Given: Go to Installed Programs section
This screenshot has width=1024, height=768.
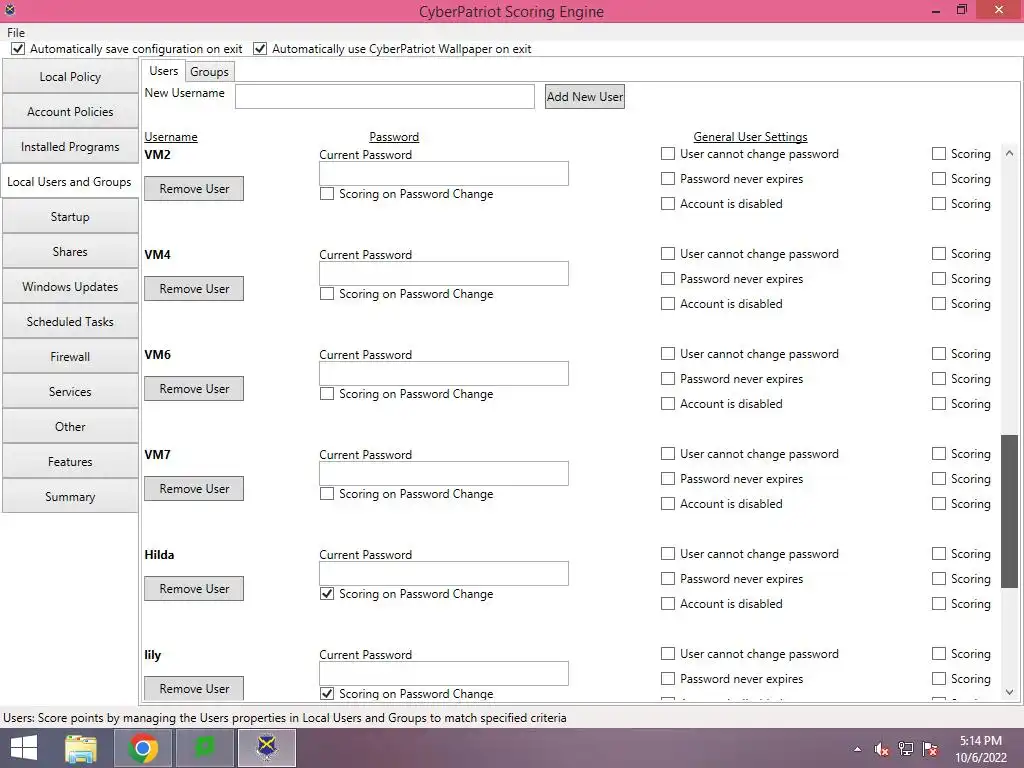Looking at the screenshot, I should pyautogui.click(x=70, y=147).
